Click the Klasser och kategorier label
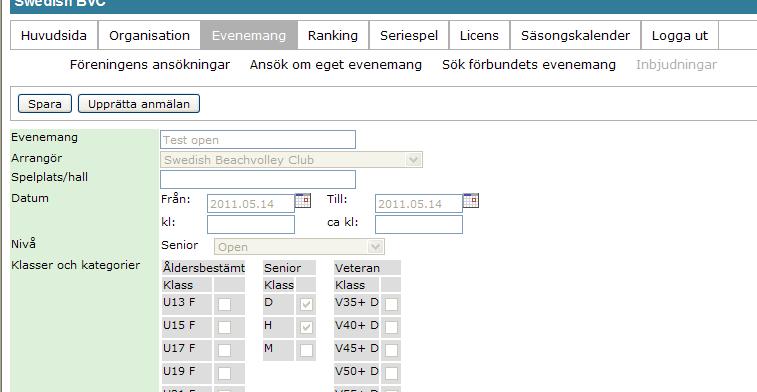This screenshot has height=392, width=757. point(76,265)
